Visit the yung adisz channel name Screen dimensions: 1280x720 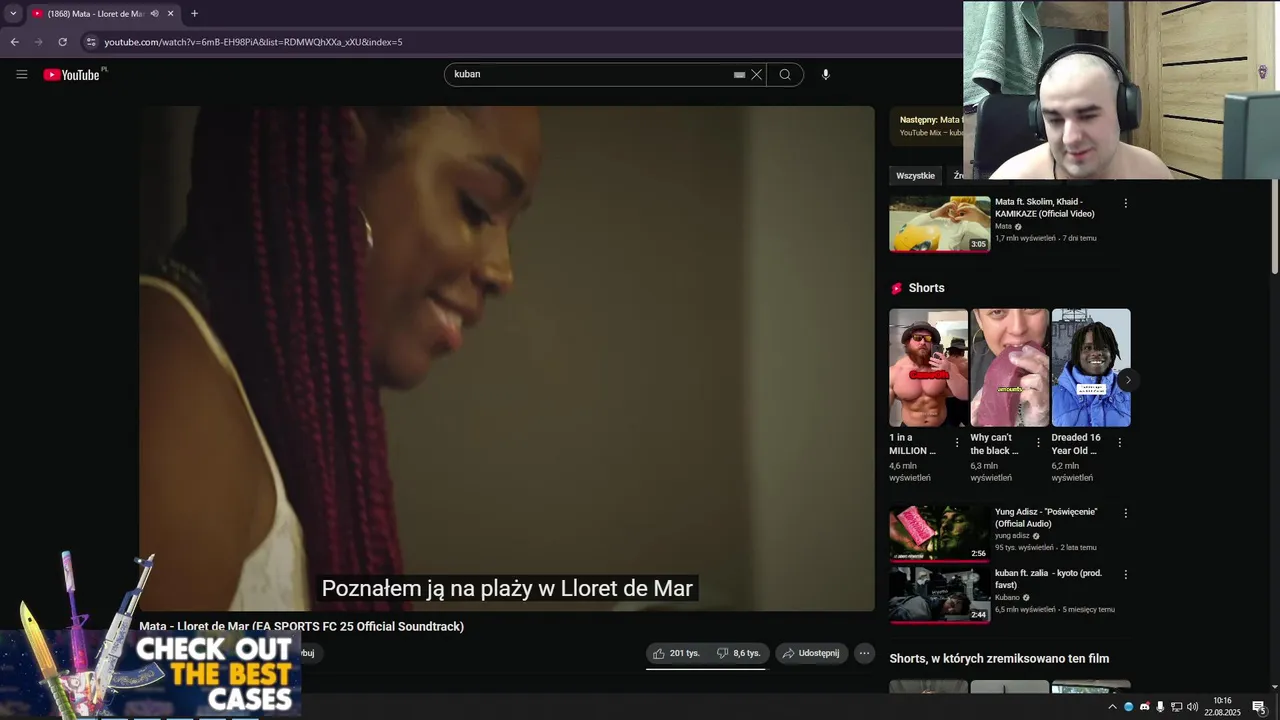point(1012,536)
